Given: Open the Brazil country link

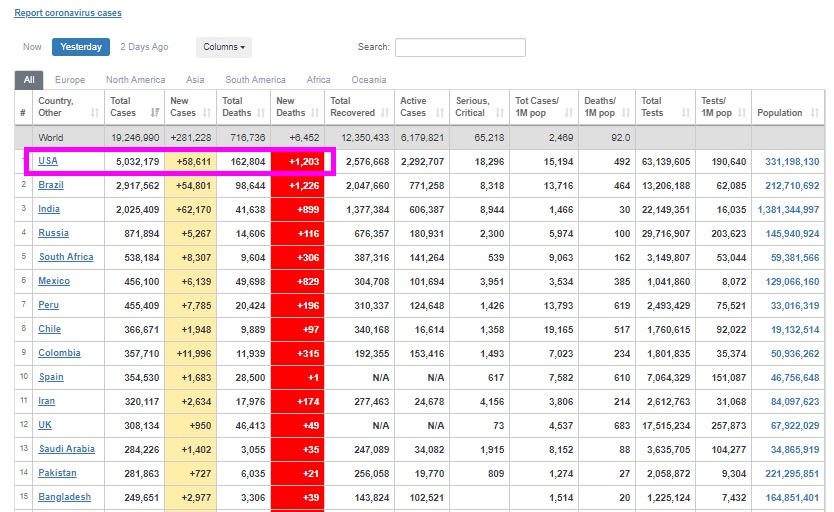Looking at the screenshot, I should coord(51,185).
